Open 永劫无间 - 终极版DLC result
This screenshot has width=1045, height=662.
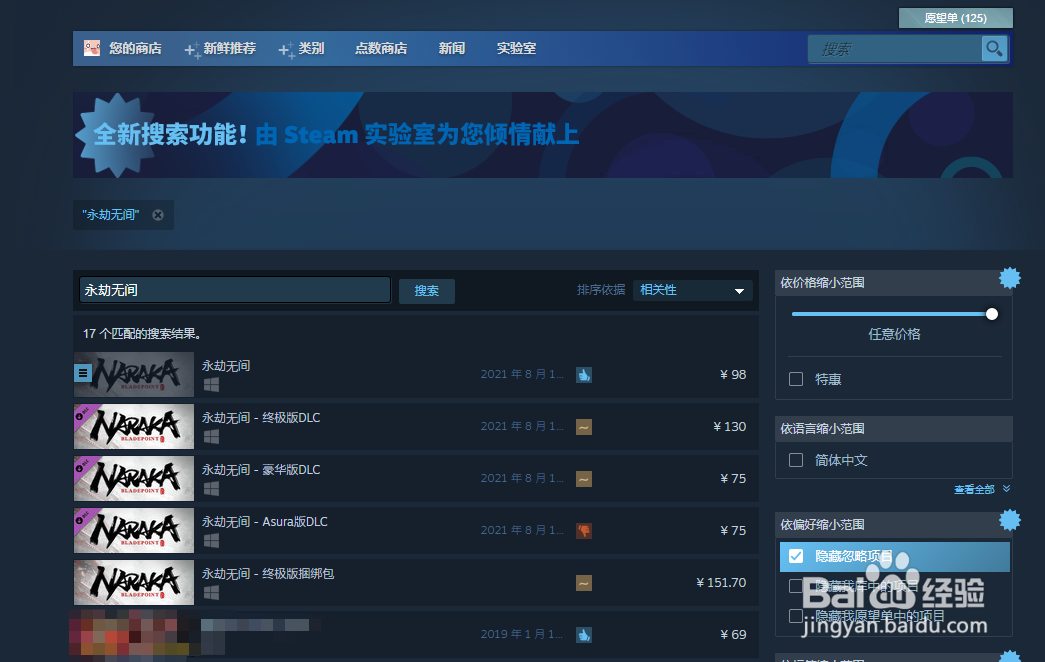click(416, 427)
